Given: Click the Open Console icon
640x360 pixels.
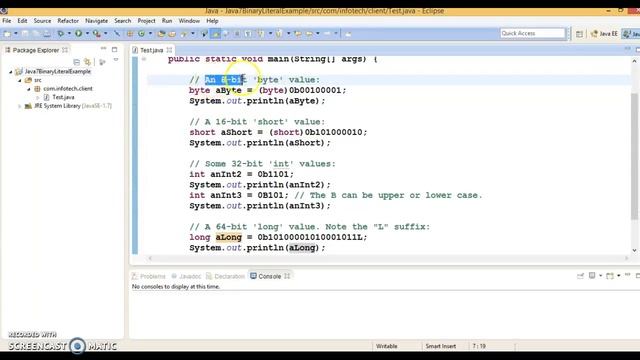Looking at the screenshot, I should [610, 276].
